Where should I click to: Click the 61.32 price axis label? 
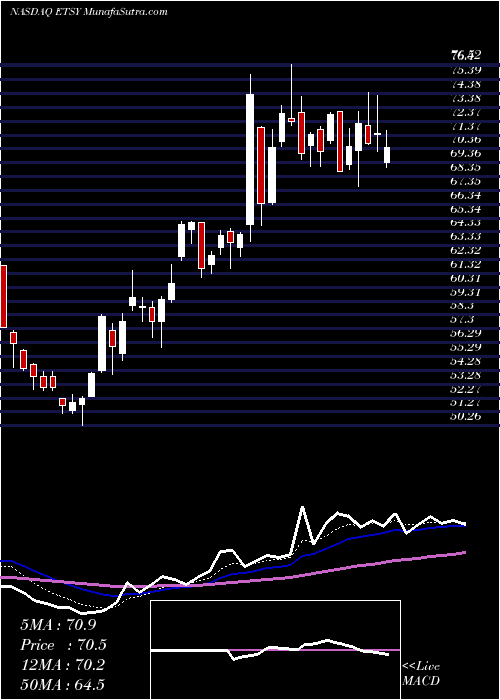[x=466, y=264]
